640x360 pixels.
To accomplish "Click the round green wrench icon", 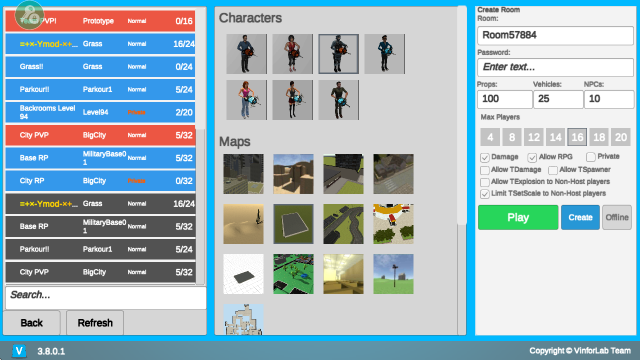I will pyautogui.click(x=29, y=15).
